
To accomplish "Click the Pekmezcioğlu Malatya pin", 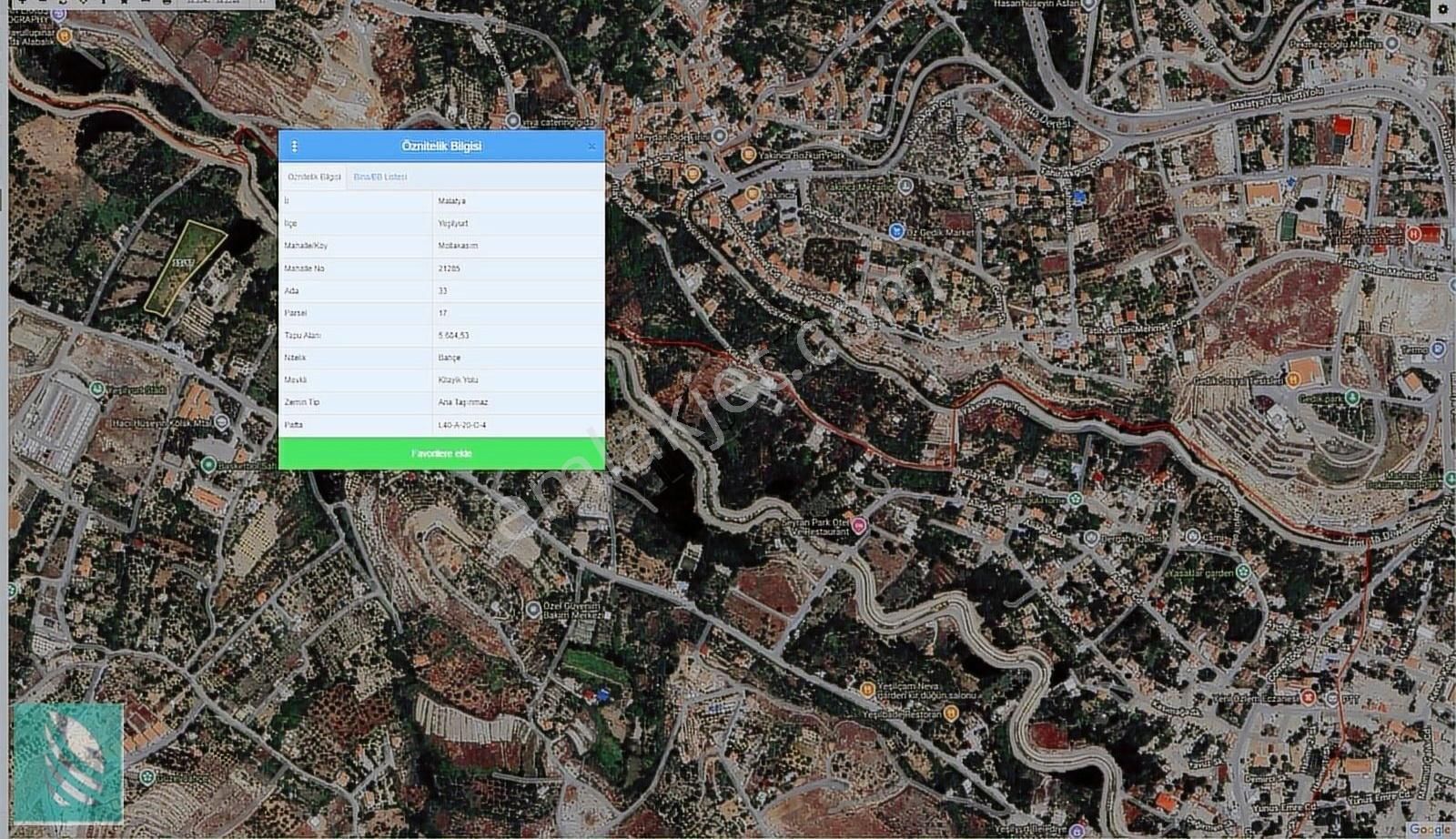I will coord(1391,43).
